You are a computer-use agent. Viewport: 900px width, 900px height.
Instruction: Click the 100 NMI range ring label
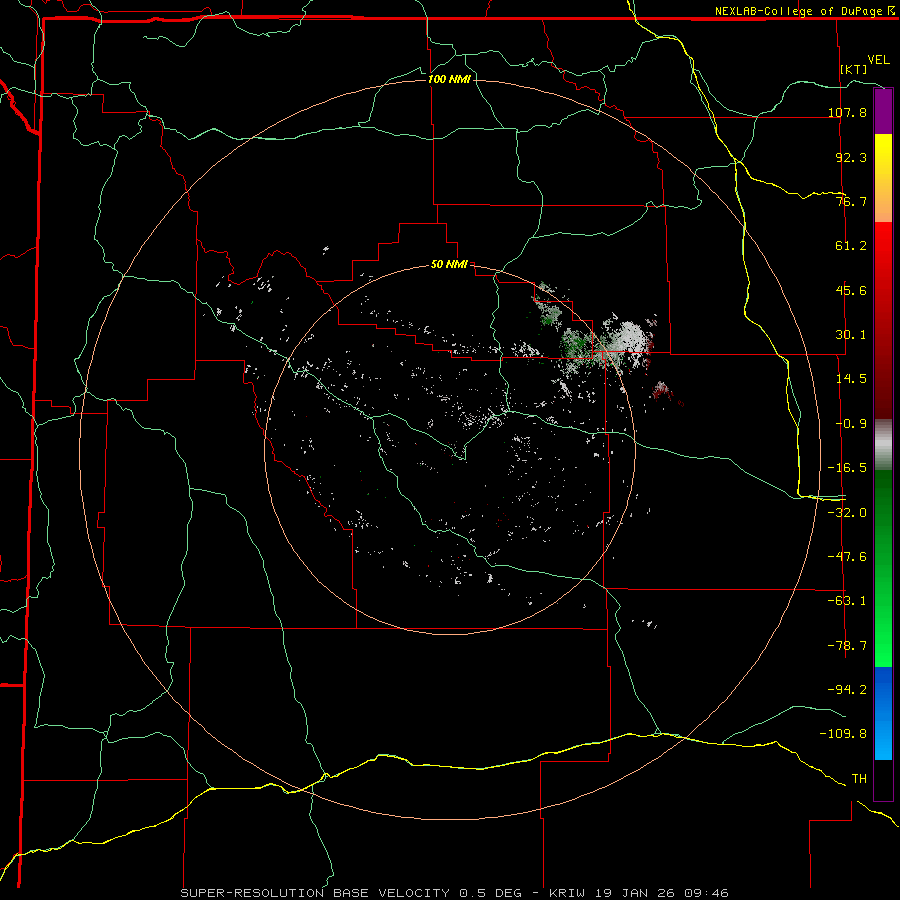449,79
